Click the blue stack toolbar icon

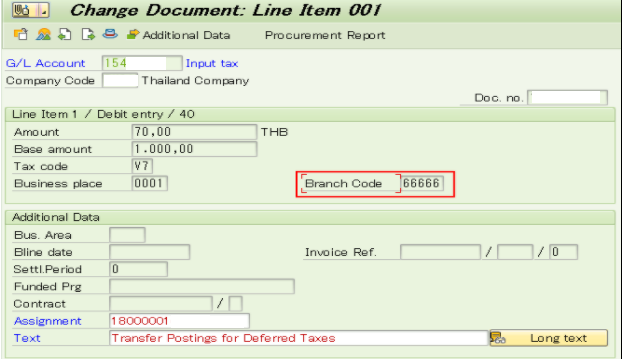[x=110, y=34]
